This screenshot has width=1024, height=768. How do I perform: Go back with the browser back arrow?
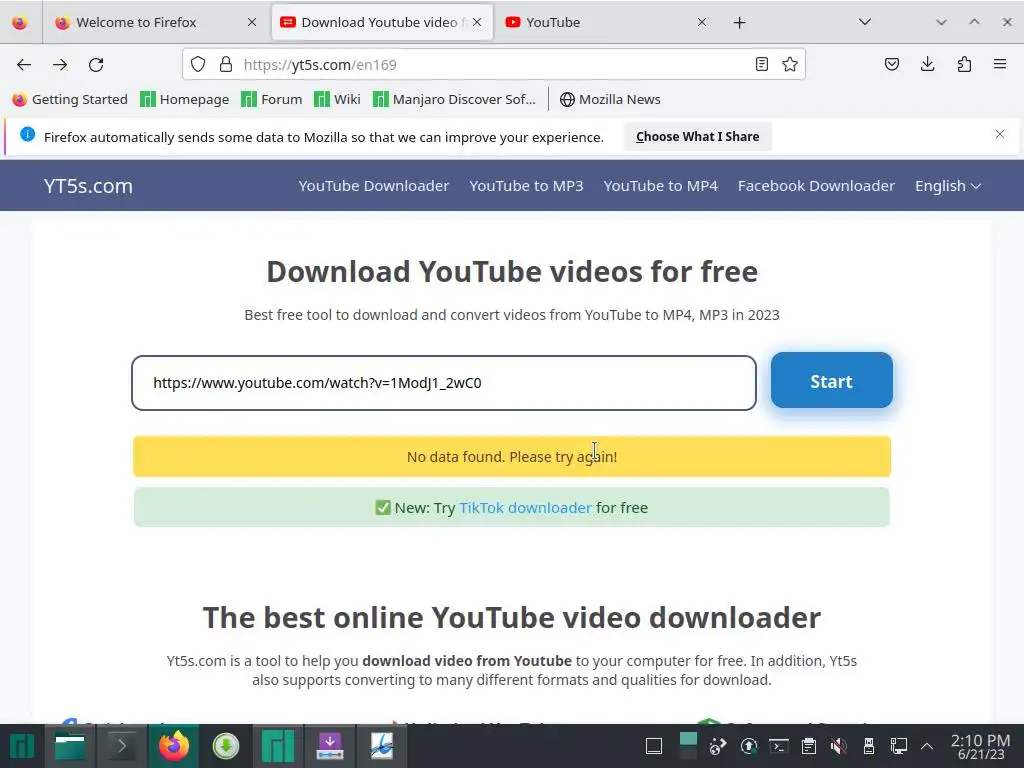point(24,64)
